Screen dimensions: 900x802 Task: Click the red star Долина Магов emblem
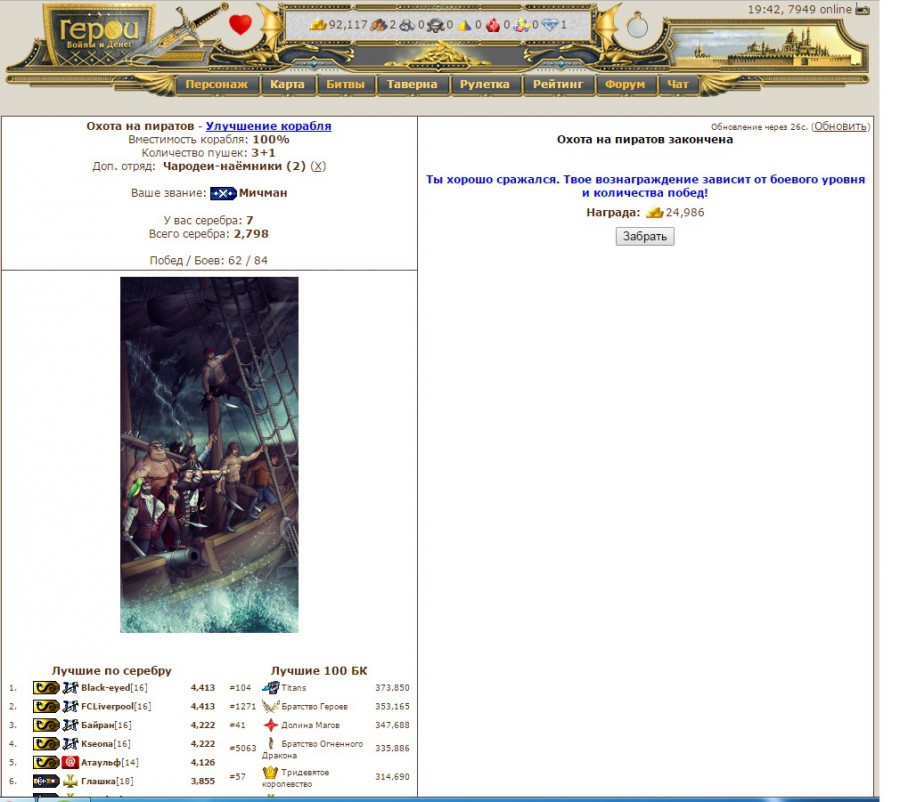(270, 725)
